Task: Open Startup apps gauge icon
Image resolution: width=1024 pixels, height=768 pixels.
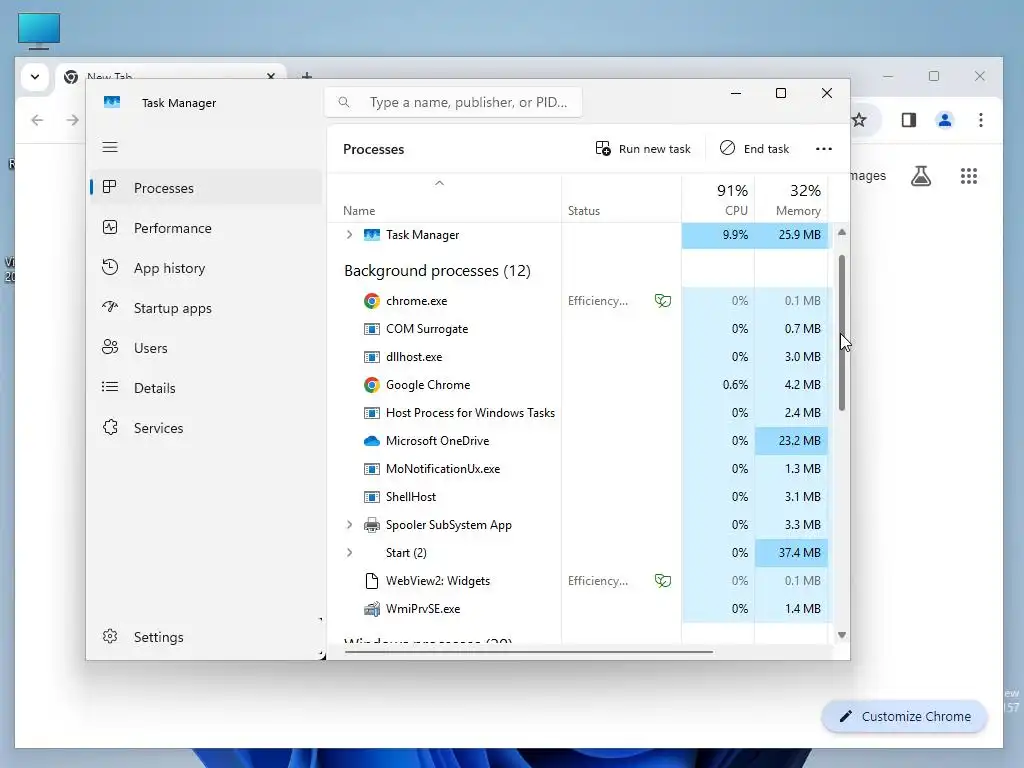Action: (x=110, y=307)
